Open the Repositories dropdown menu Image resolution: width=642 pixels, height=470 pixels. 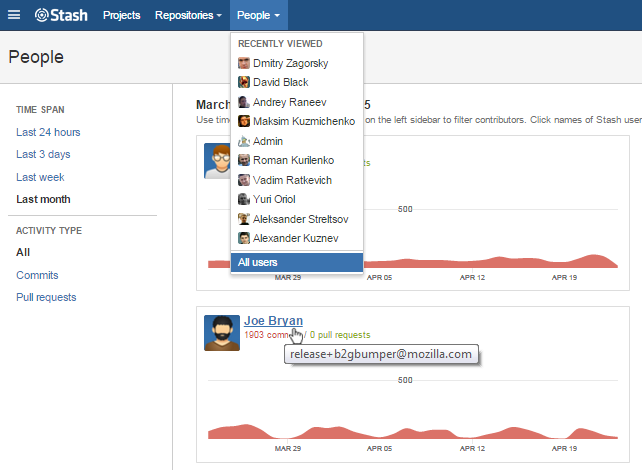coord(188,15)
